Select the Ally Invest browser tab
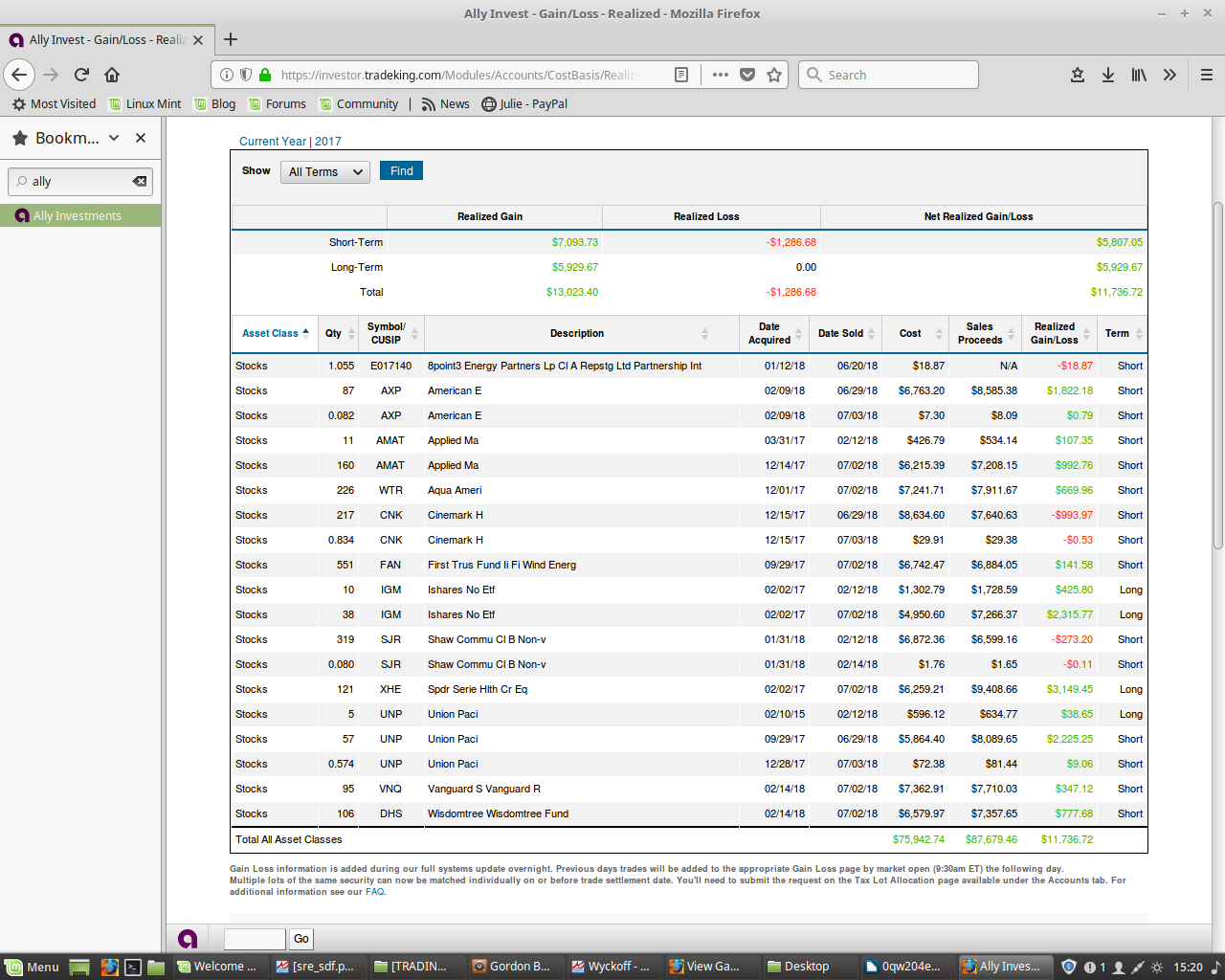Screen dimensions: 1225x980 click(x=105, y=39)
